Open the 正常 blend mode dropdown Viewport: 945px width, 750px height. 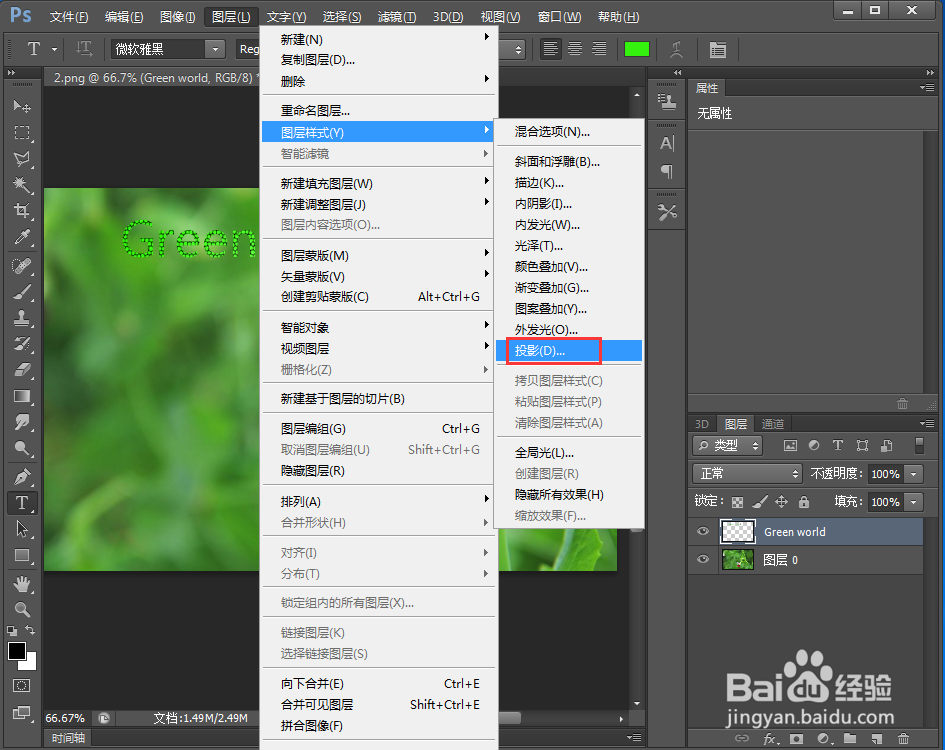[x=747, y=474]
